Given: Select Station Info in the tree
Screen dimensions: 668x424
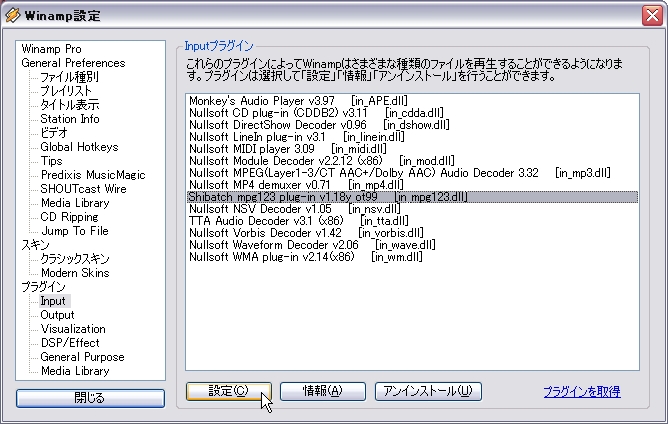Looking at the screenshot, I should pos(70,119).
